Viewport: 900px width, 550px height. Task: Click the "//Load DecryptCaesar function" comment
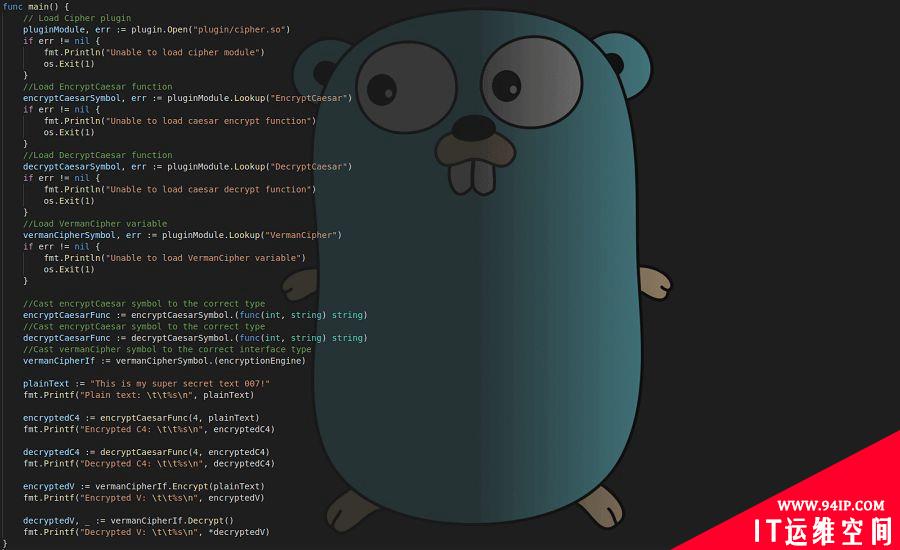click(98, 155)
